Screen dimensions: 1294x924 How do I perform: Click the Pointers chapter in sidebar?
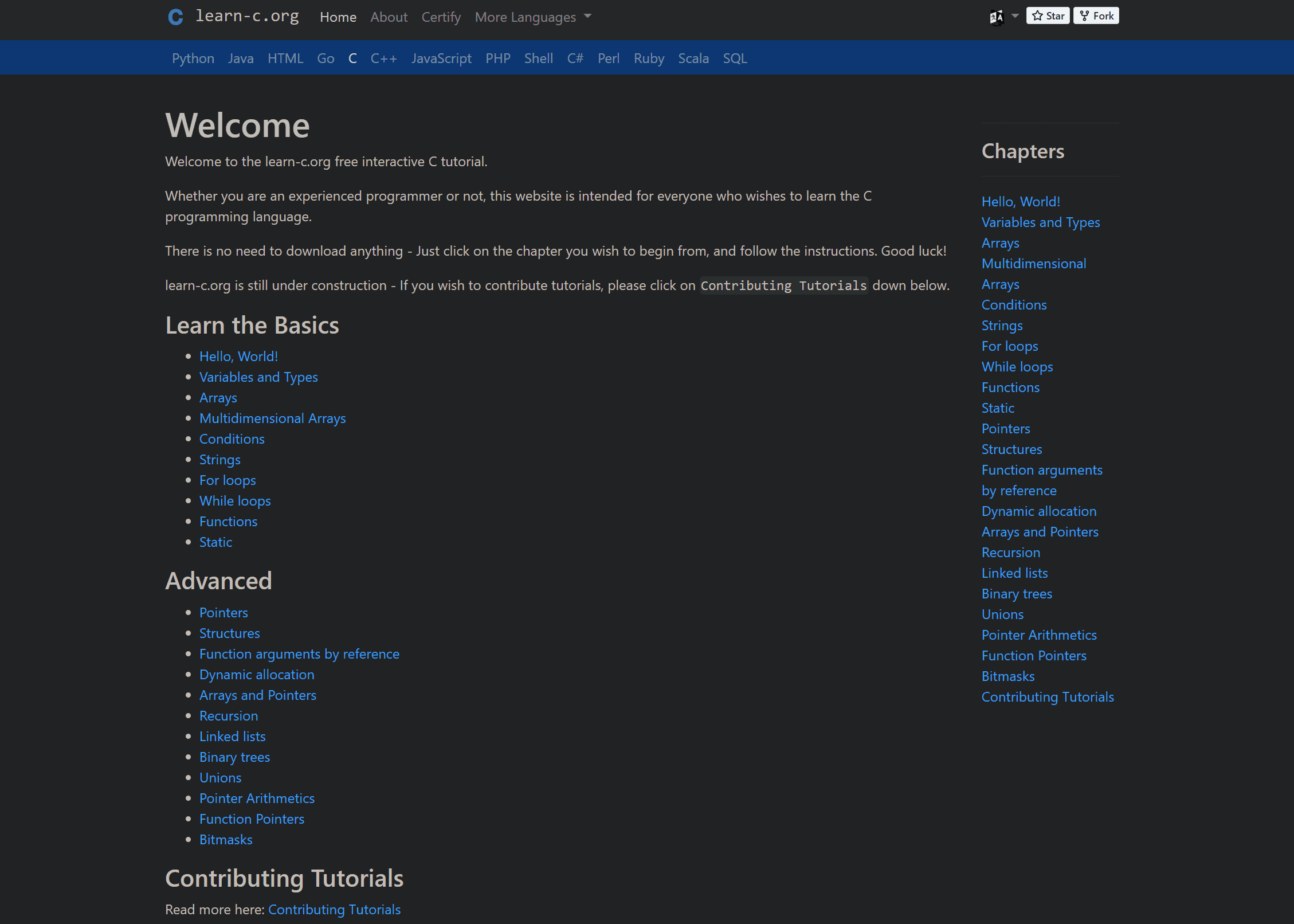(x=1005, y=428)
